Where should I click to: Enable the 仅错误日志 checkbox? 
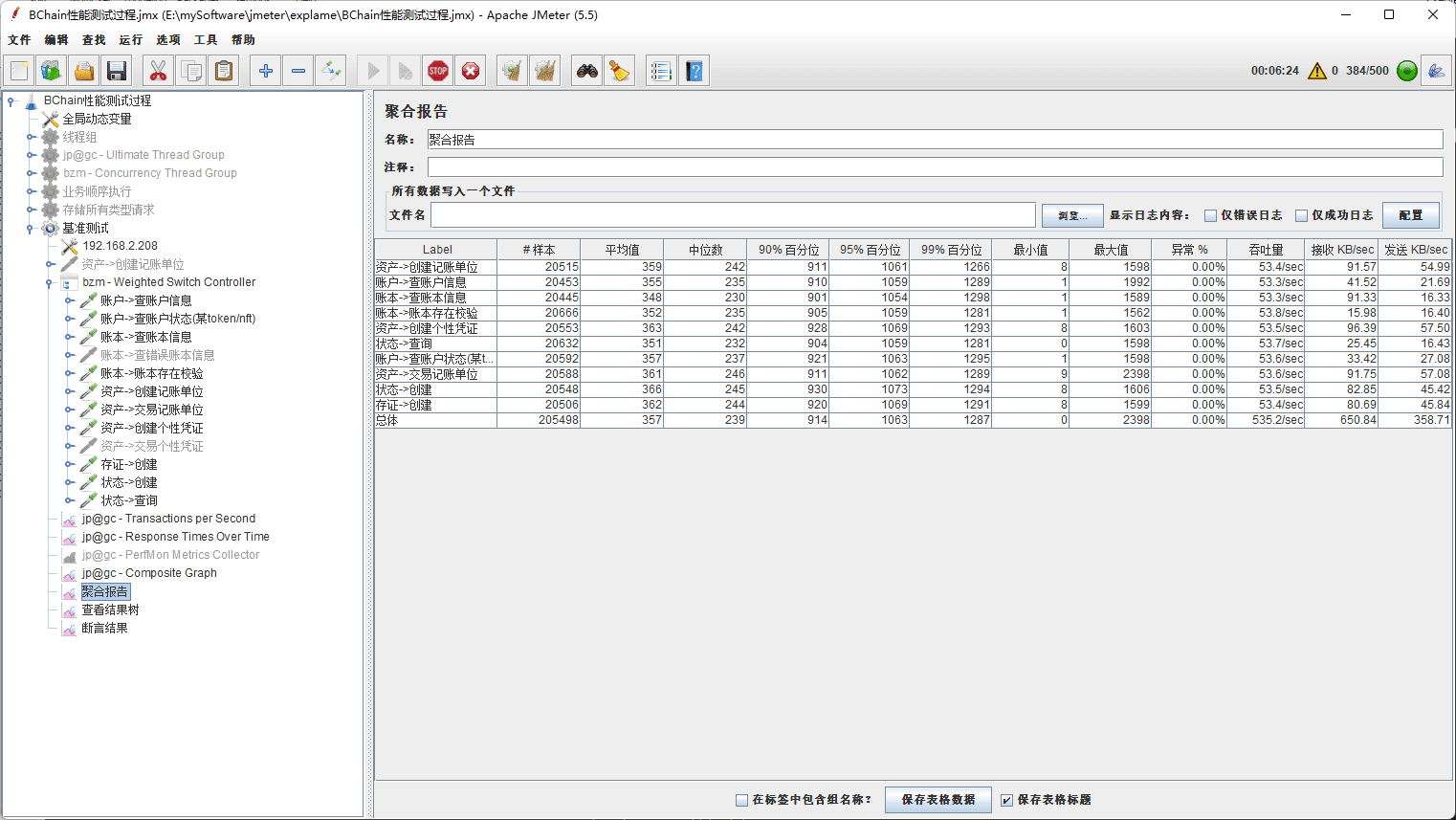[x=1210, y=215]
